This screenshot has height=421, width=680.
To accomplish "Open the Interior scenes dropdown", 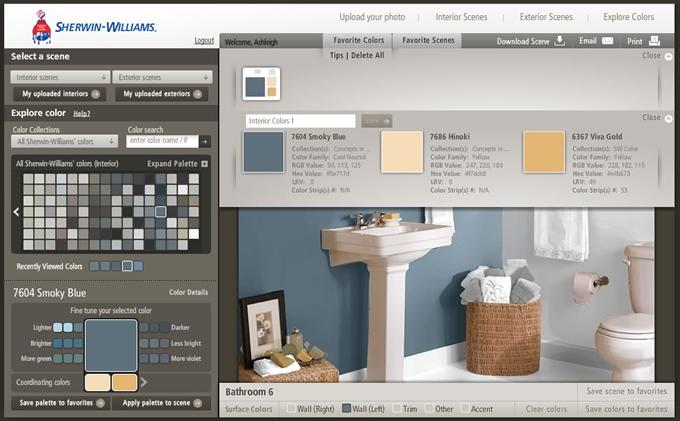I will pyautogui.click(x=60, y=77).
